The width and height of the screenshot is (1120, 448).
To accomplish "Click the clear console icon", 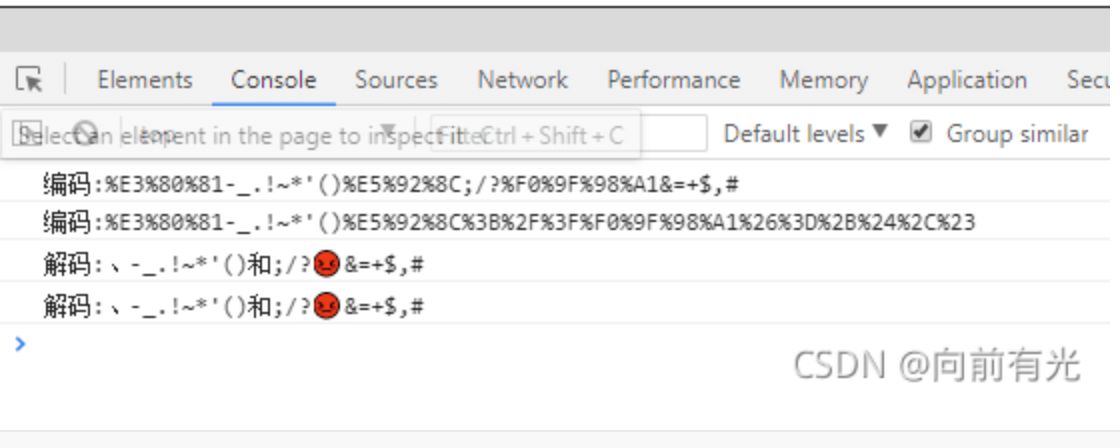I will click(86, 133).
